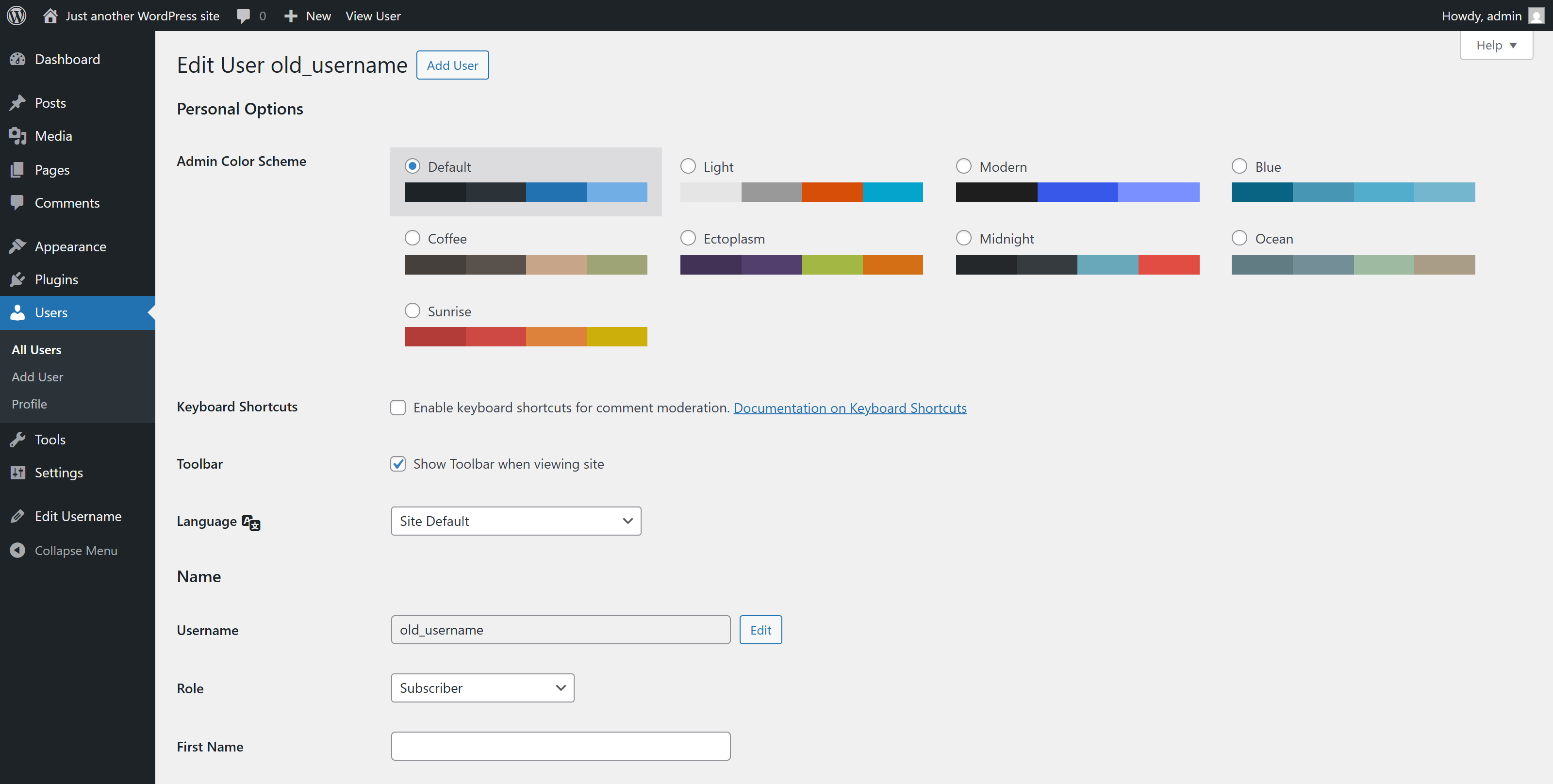Click the Appearance paintbrush icon

[17, 246]
